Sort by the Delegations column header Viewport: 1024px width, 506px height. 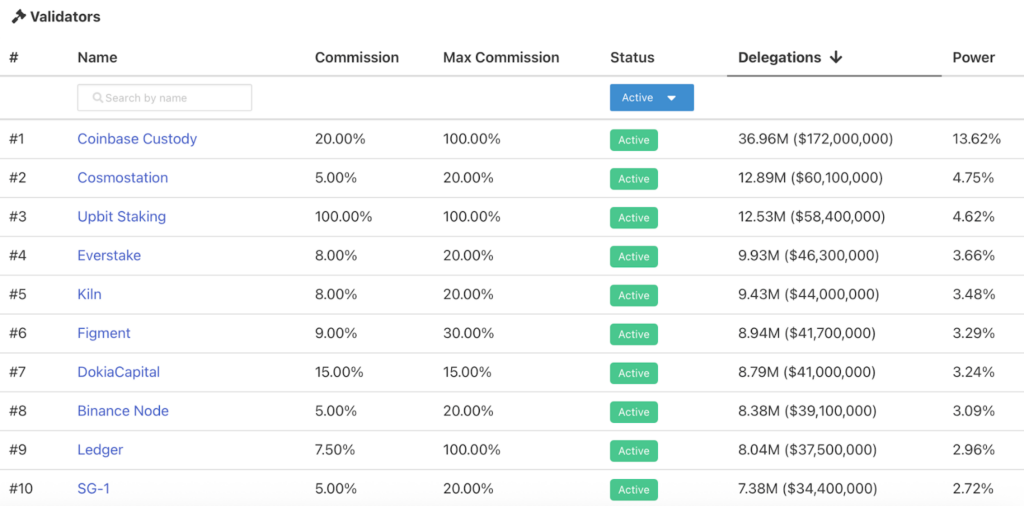[x=779, y=57]
